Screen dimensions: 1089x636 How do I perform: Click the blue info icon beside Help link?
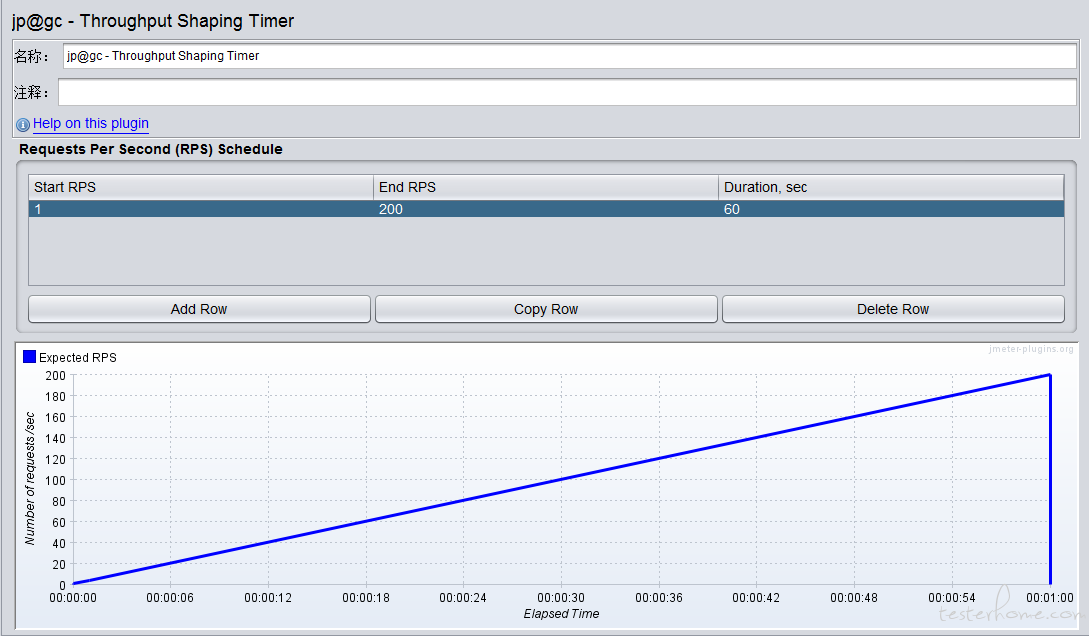(x=23, y=125)
